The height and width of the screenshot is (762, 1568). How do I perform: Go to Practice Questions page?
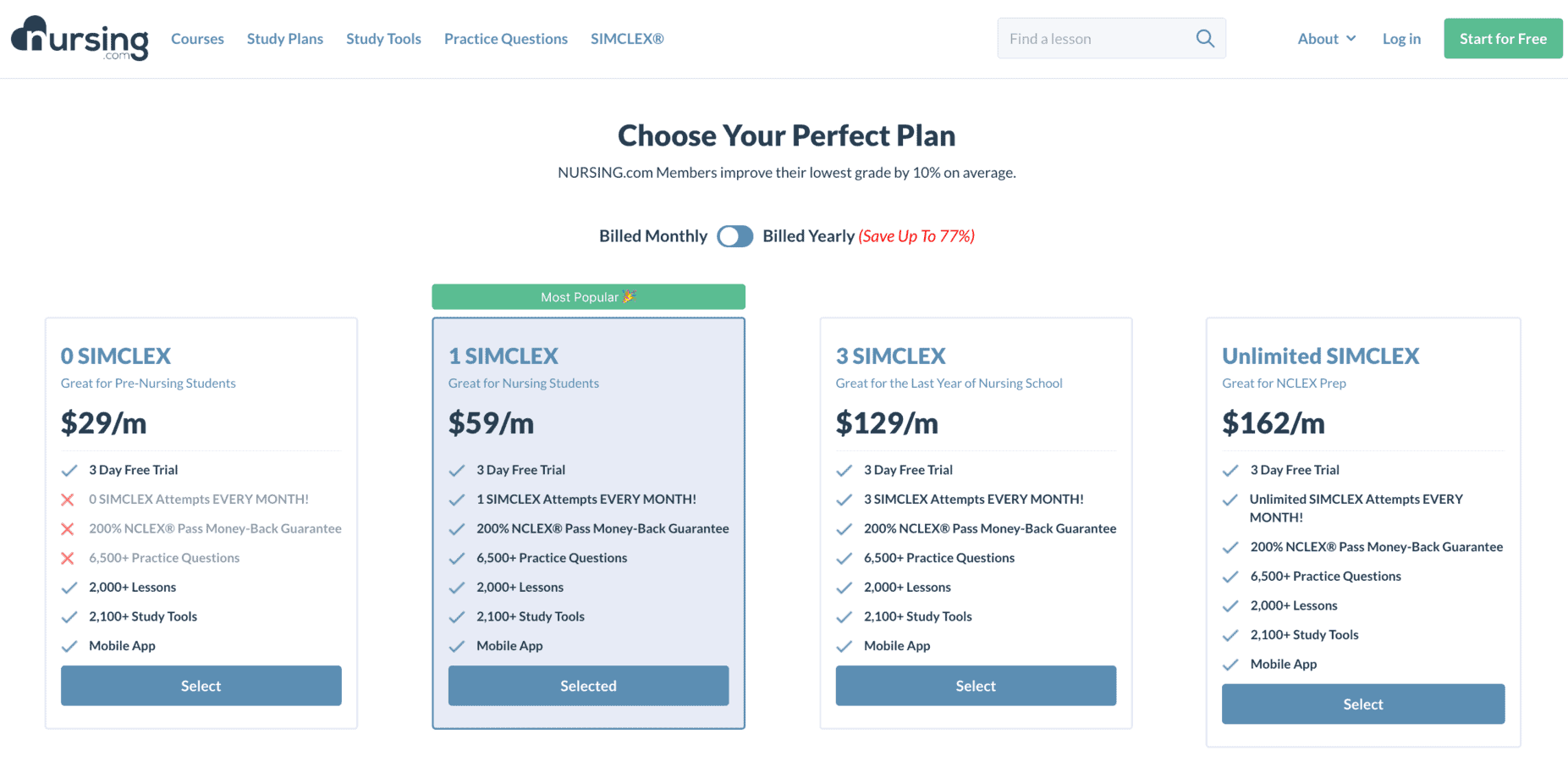(x=506, y=39)
